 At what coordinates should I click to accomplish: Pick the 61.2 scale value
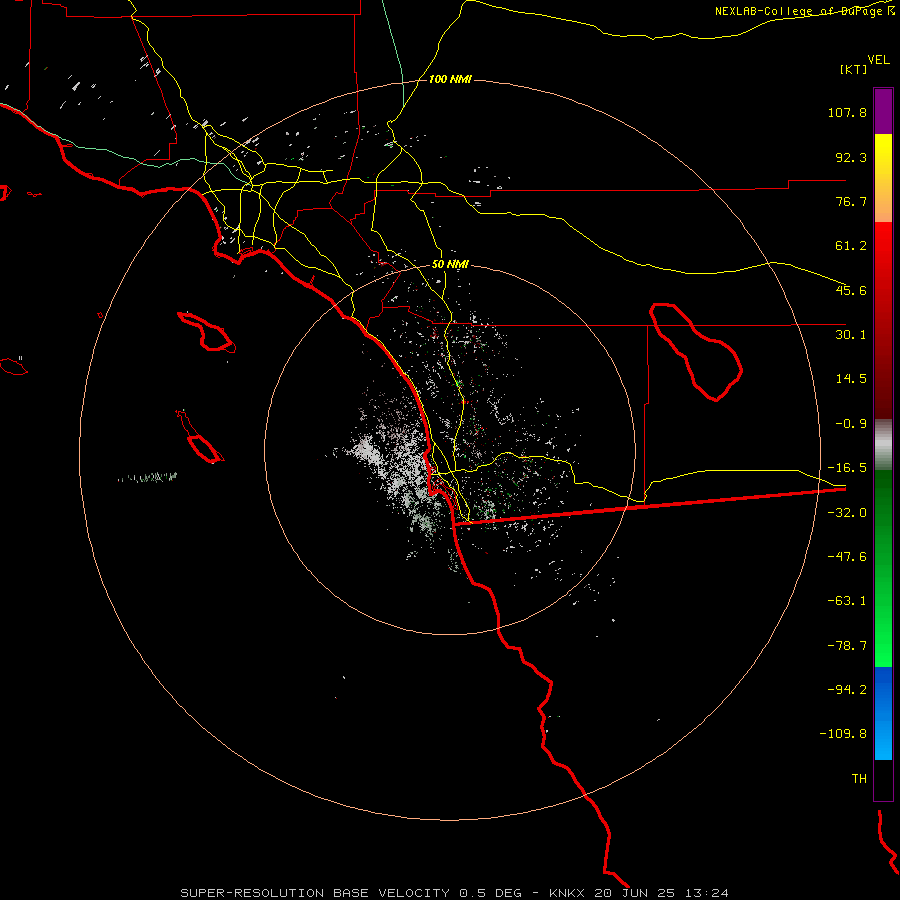coord(851,246)
